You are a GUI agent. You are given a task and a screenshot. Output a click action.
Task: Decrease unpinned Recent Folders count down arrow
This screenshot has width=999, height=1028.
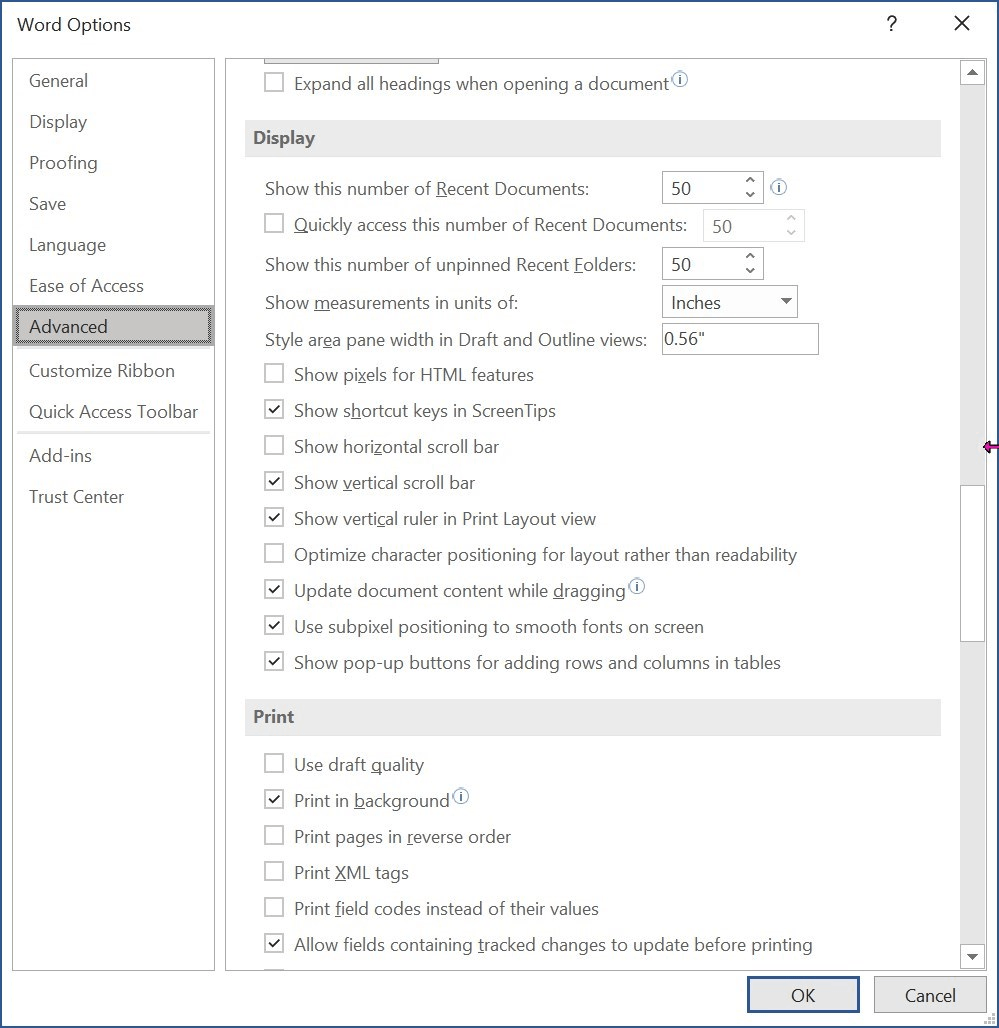pyautogui.click(x=751, y=271)
